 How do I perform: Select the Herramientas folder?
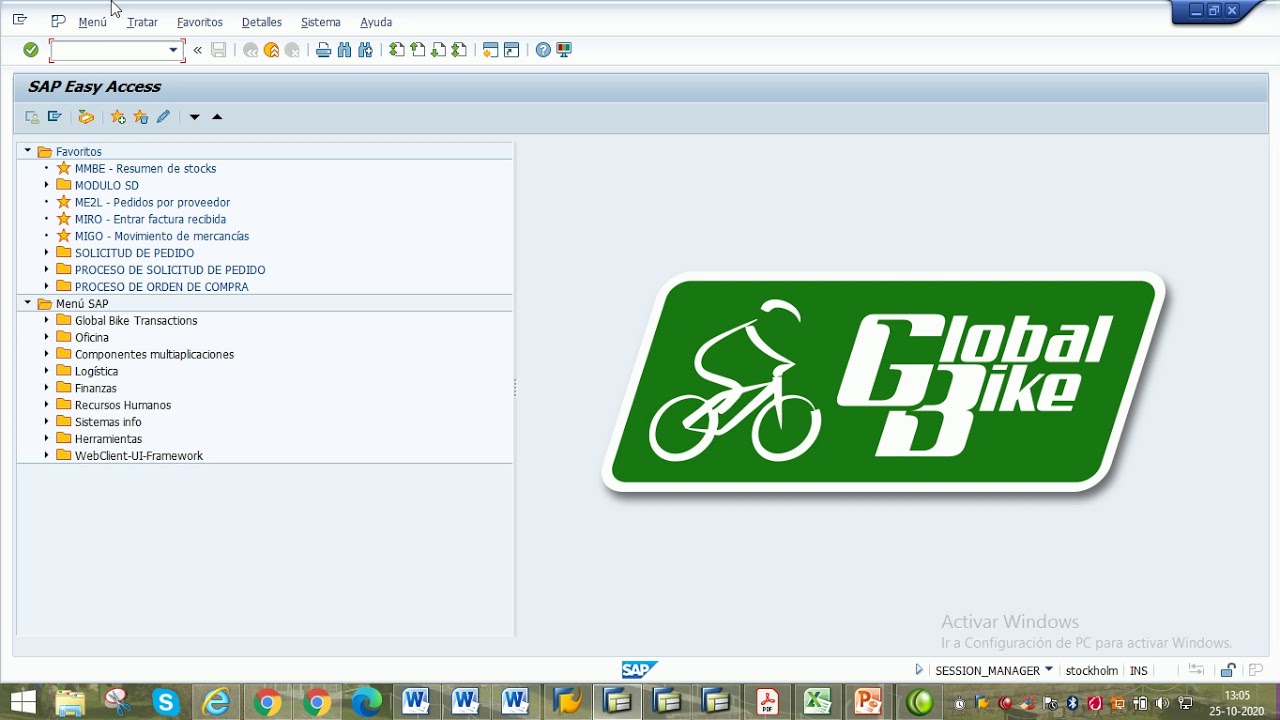(108, 439)
